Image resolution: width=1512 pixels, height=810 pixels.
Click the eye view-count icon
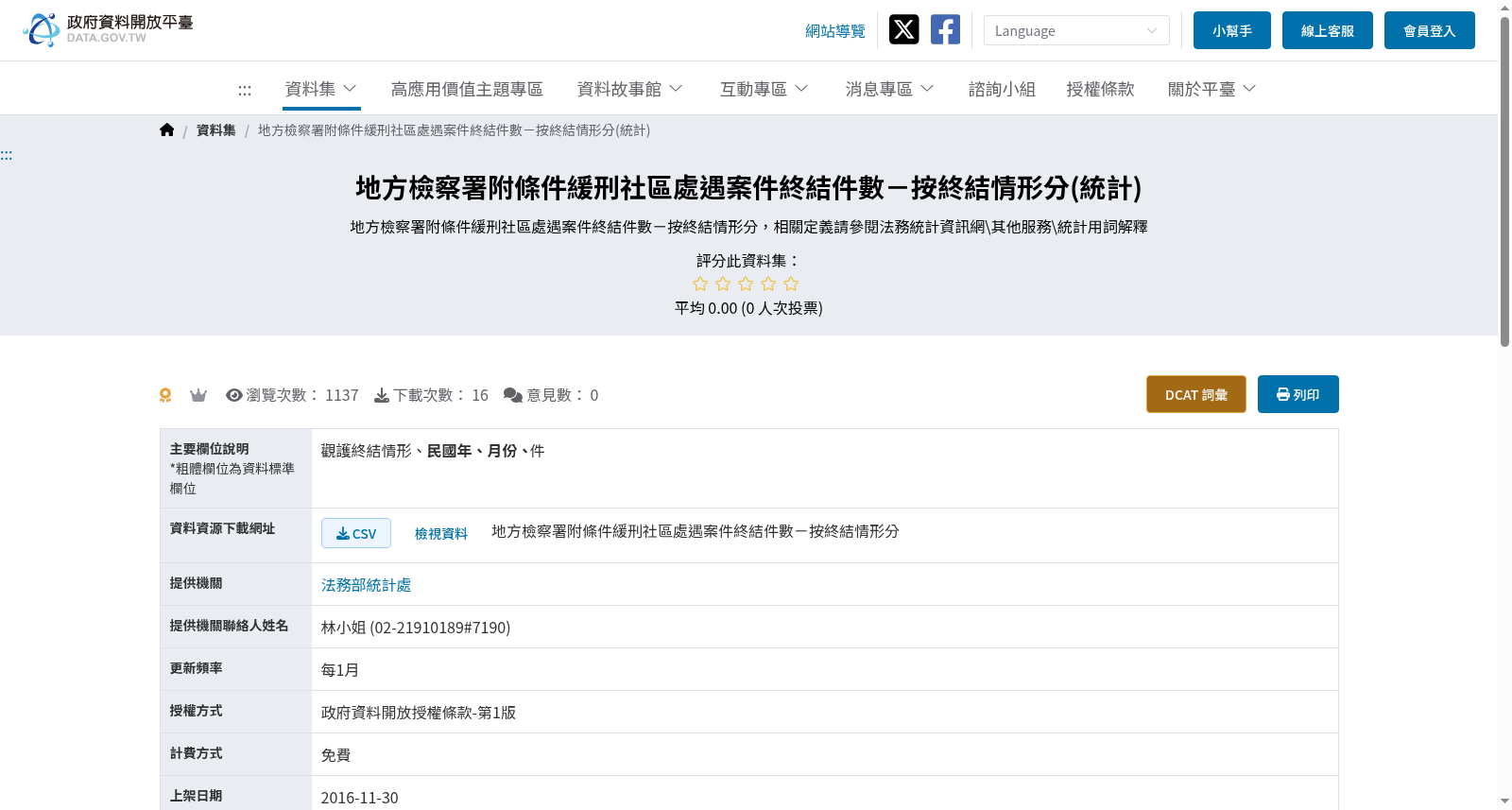tap(234, 395)
